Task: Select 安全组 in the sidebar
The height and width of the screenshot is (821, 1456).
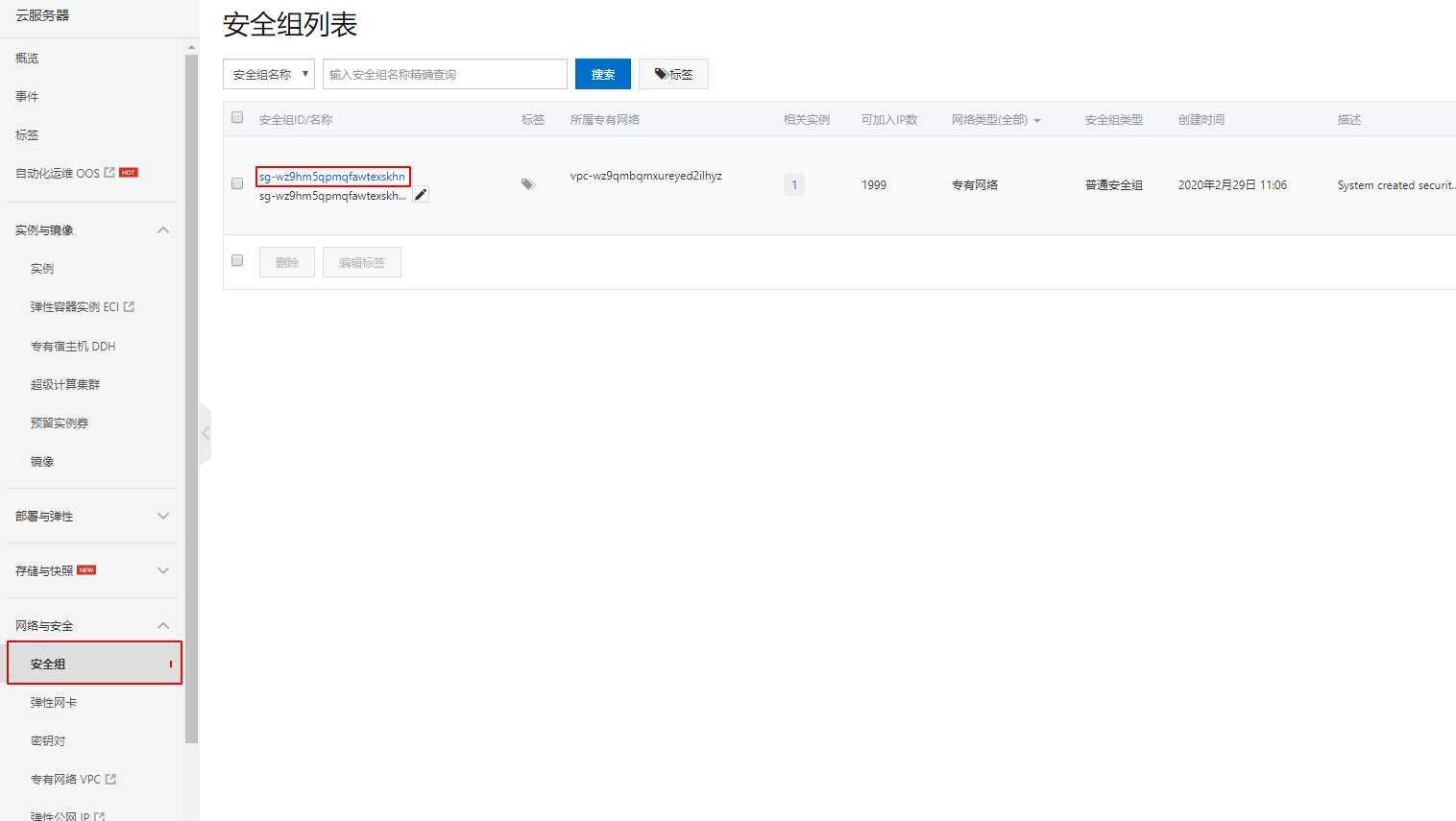Action: click(94, 664)
